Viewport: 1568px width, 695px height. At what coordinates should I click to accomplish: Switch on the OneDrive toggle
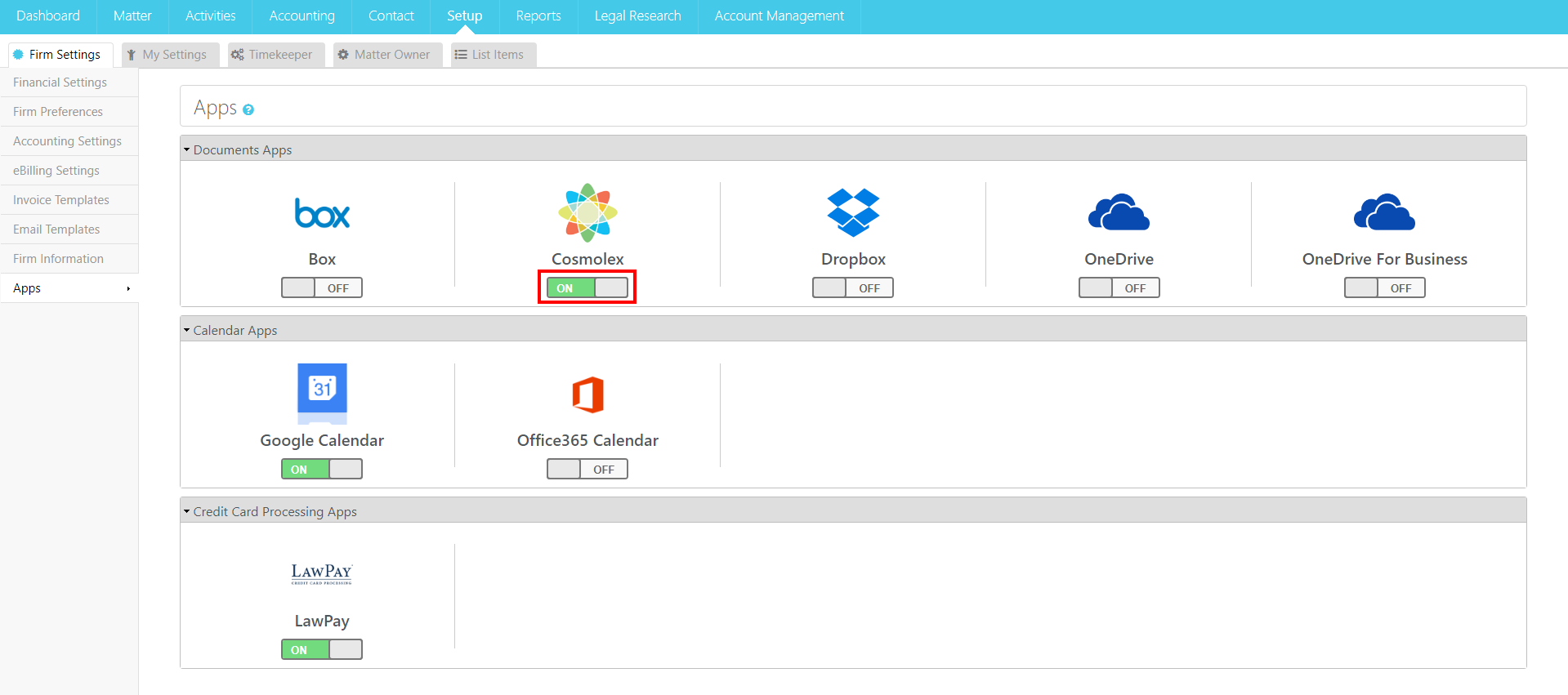pos(1119,287)
